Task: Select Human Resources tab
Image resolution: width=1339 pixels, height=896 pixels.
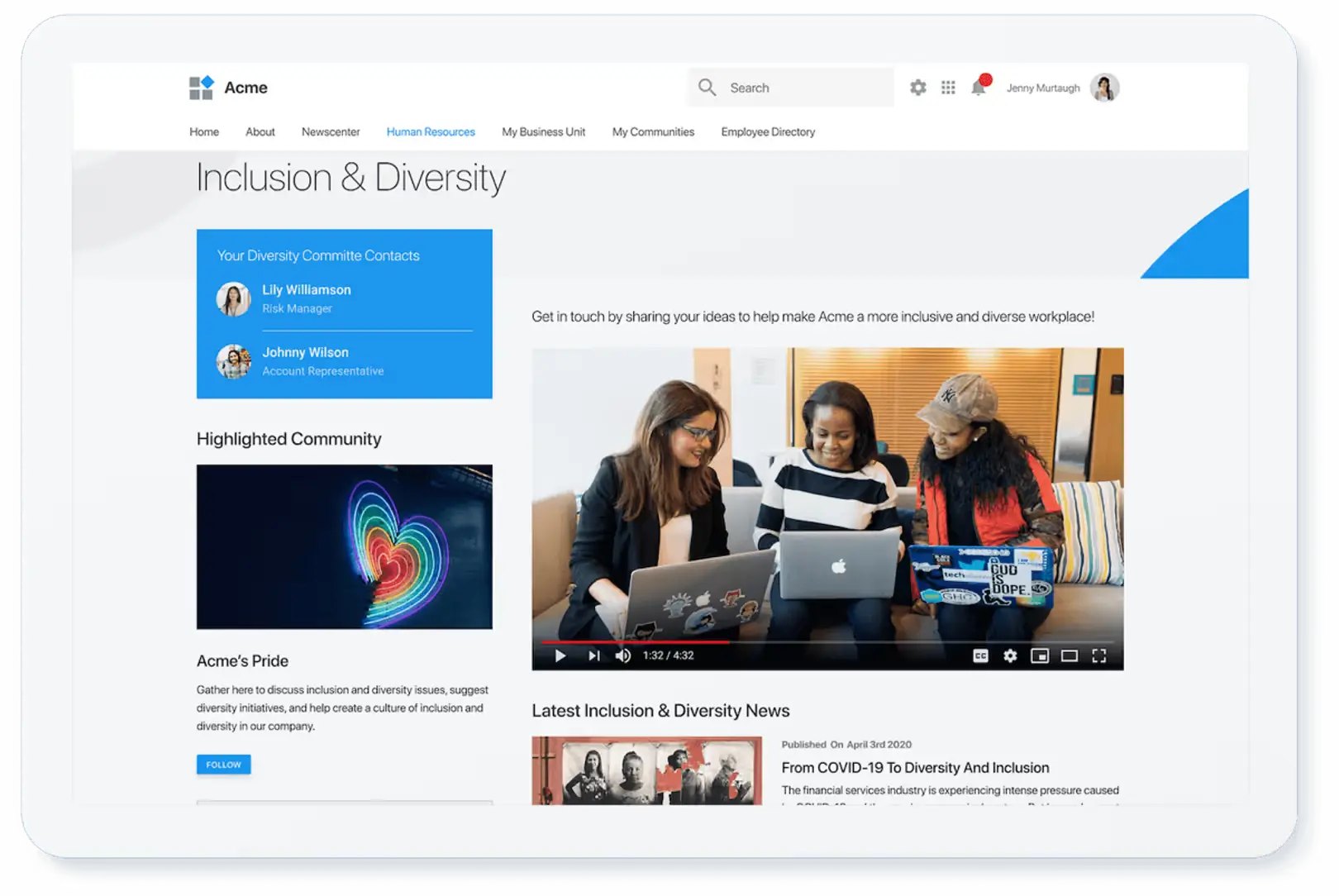Action: (x=431, y=132)
